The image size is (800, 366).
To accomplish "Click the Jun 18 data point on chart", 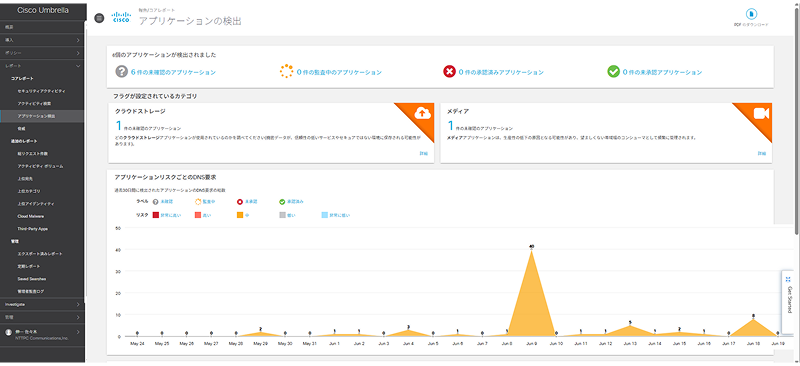I will click(x=753, y=319).
